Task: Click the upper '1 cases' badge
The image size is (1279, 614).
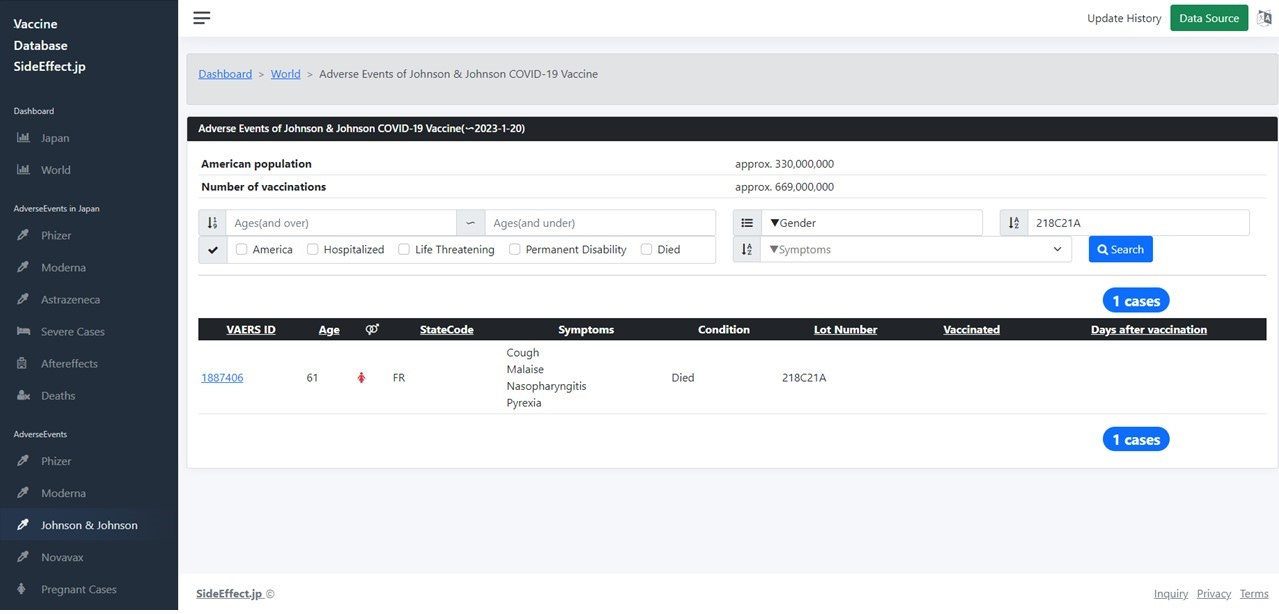Action: (x=1136, y=301)
